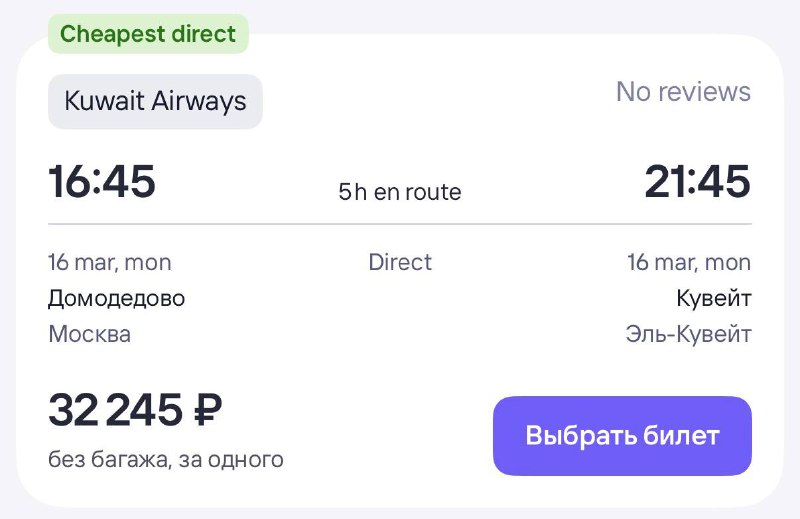The image size is (800, 519).
Task: Select the departure date under 16:45
Action: [x=110, y=262]
